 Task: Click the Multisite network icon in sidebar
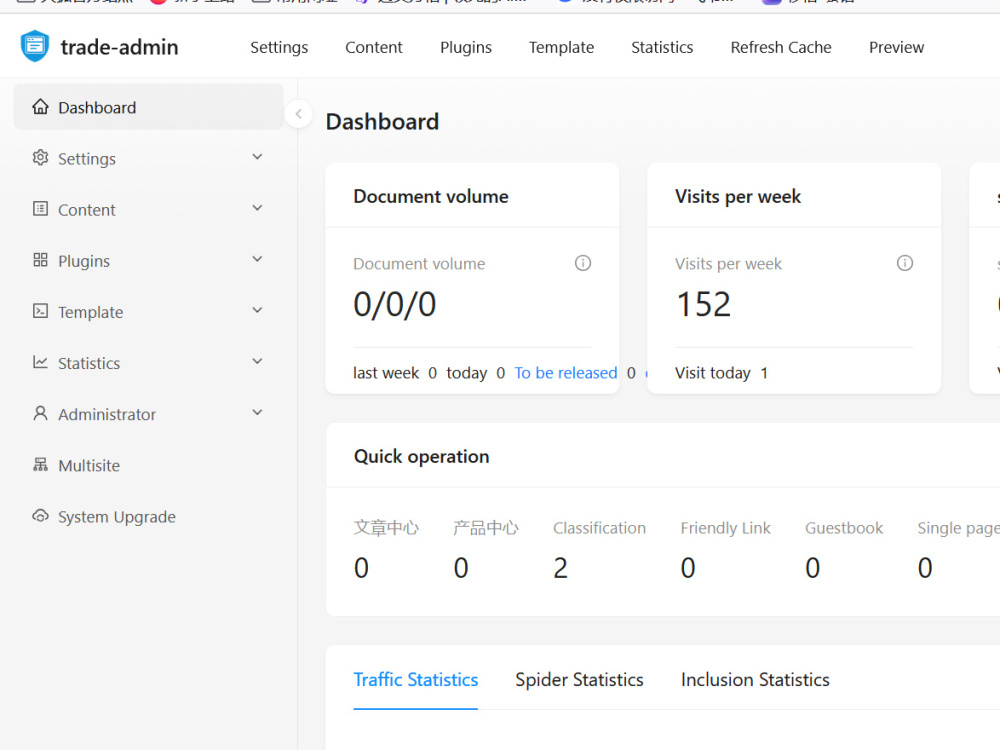pyautogui.click(x=40, y=464)
